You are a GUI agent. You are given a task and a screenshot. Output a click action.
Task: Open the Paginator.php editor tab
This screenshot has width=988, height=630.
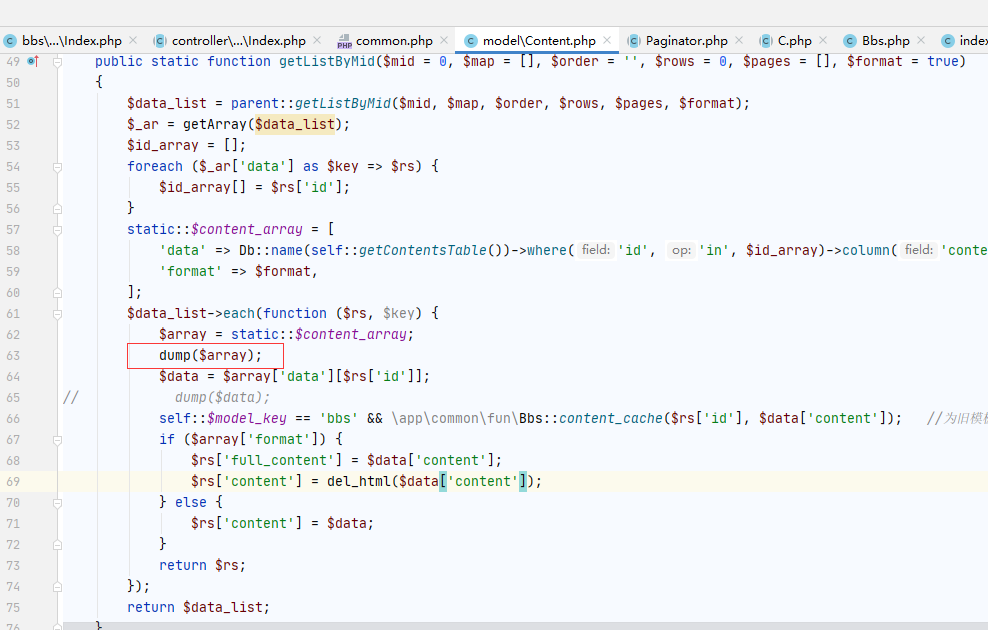click(686, 41)
